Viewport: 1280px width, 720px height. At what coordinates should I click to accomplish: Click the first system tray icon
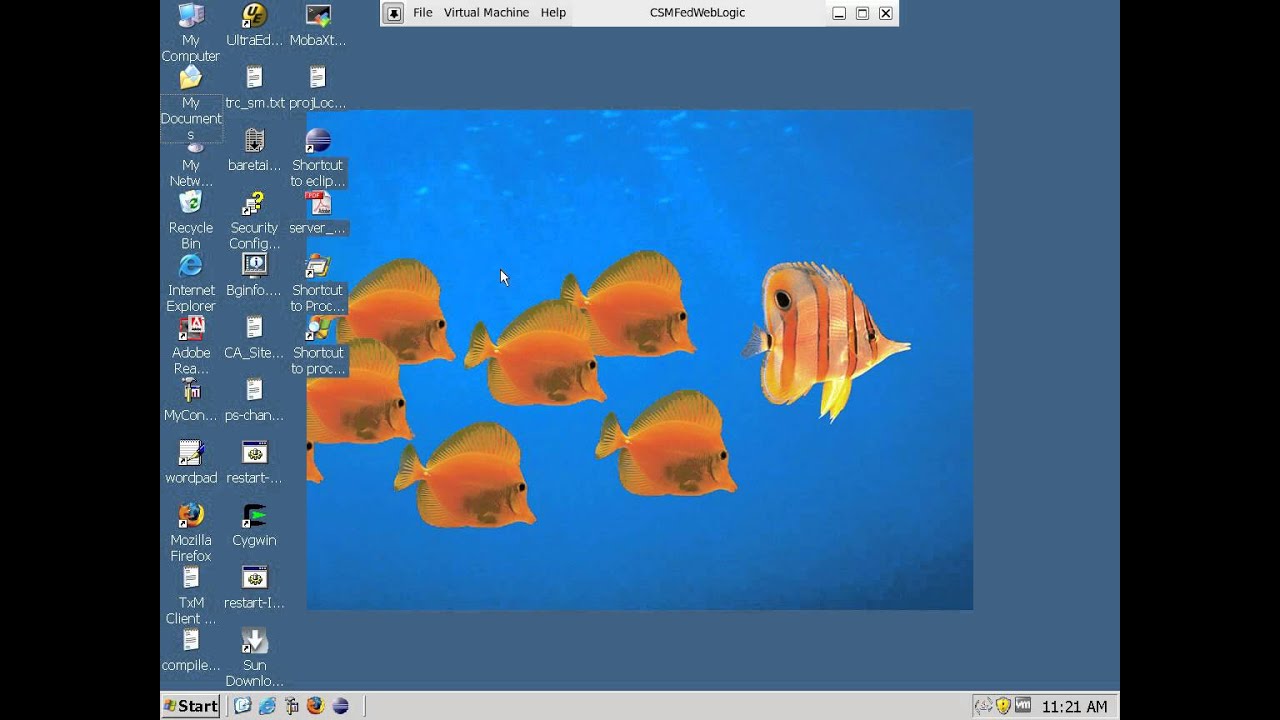pos(985,706)
